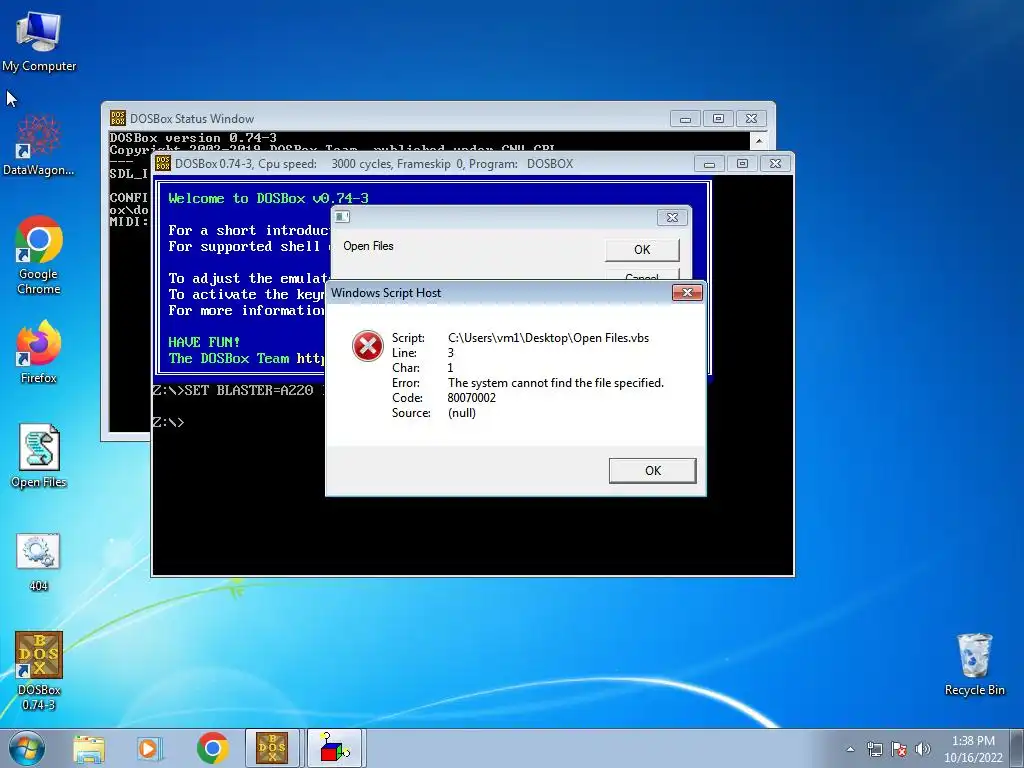The height and width of the screenshot is (768, 1024).
Task: Minimize the DOSBox 0.74-3 window
Action: (709, 164)
